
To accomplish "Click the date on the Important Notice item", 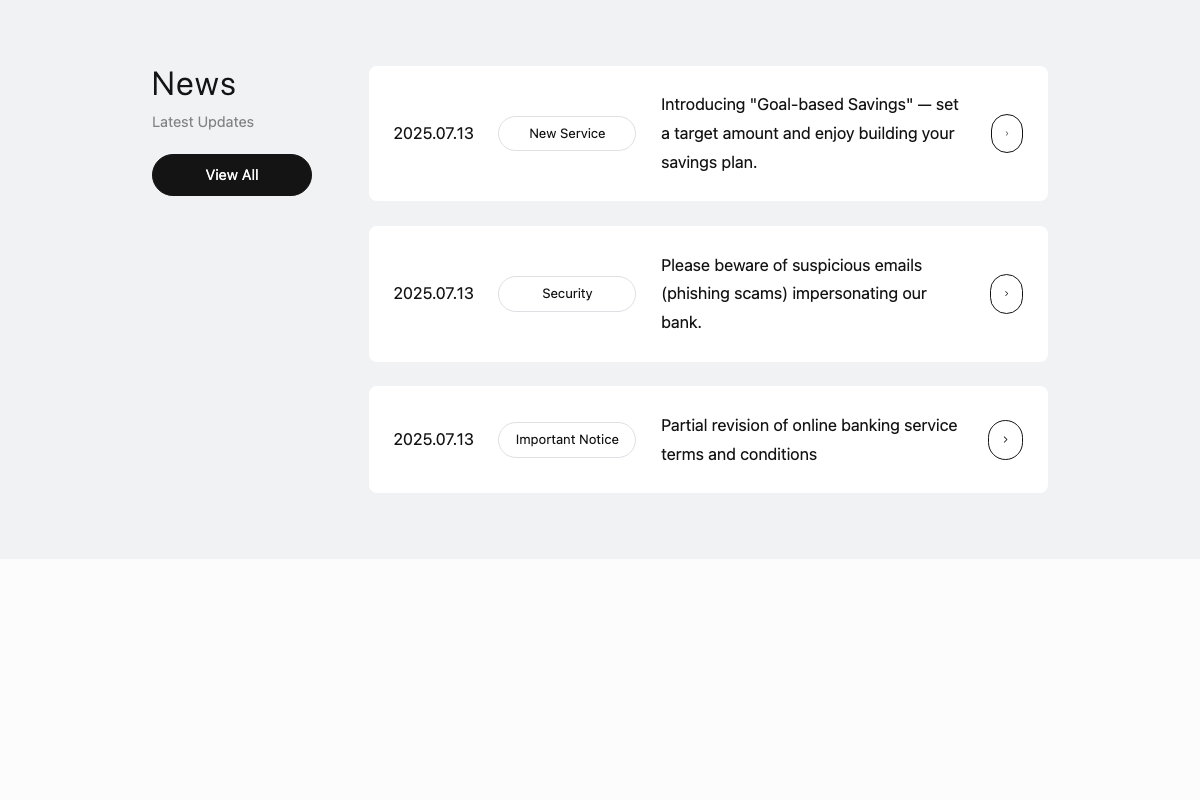I will (x=433, y=440).
